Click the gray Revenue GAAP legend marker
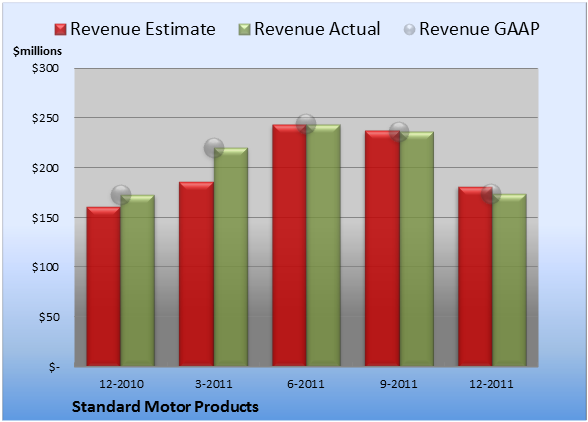588x422 pixels. [x=410, y=30]
